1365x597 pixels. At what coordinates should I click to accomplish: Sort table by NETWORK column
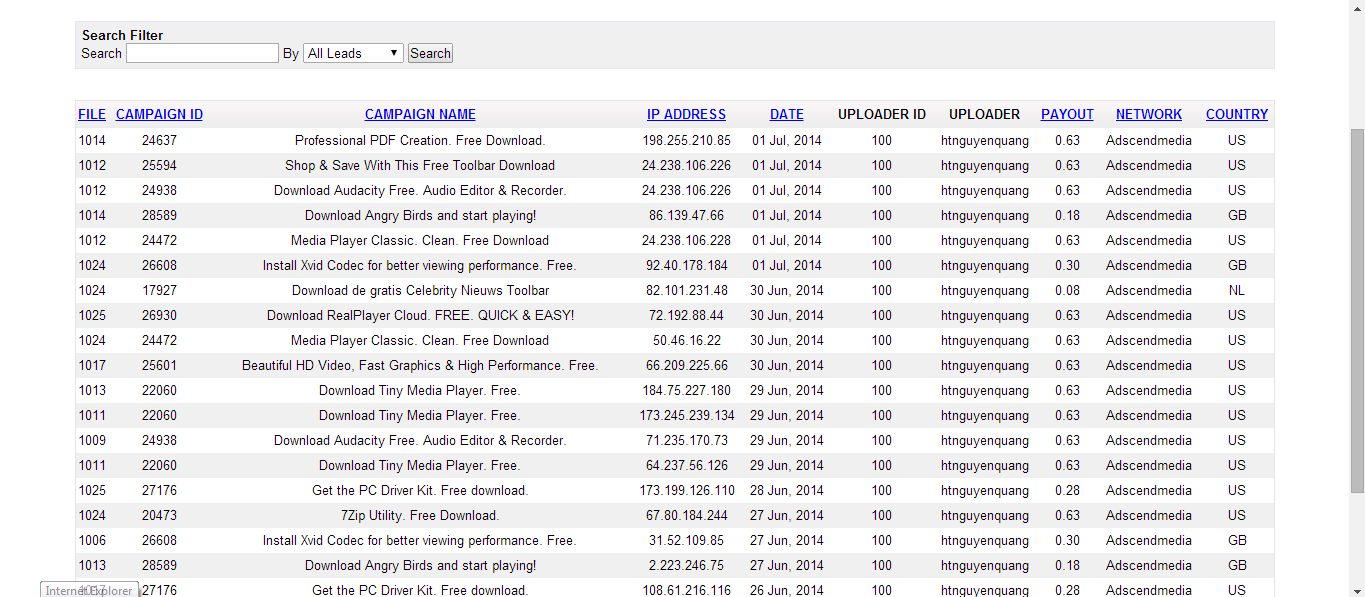point(1148,114)
